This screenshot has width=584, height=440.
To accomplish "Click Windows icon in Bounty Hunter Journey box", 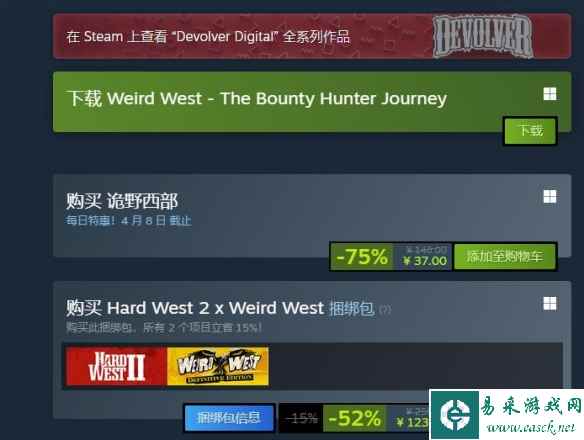I will coord(550,94).
